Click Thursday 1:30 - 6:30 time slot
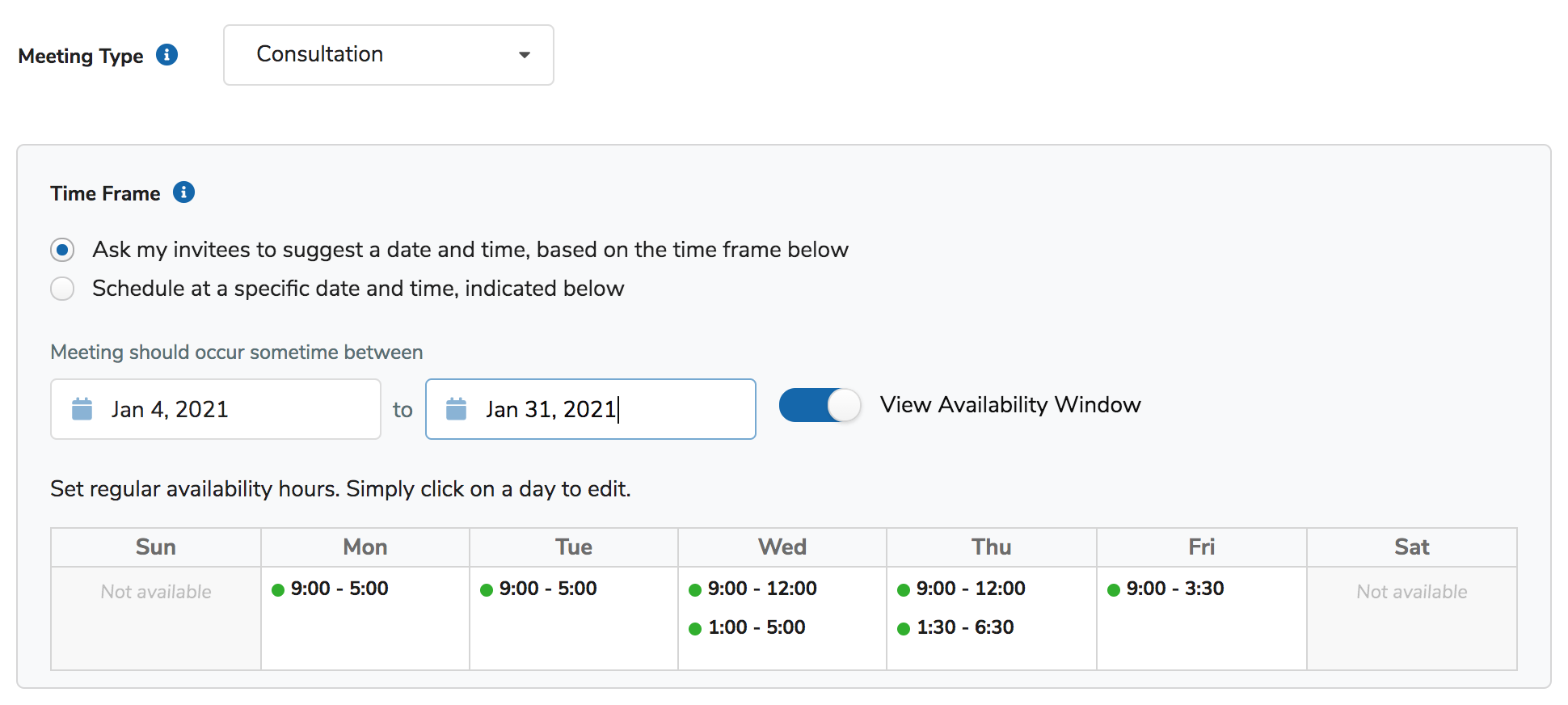The image size is (1568, 705). pos(965,627)
